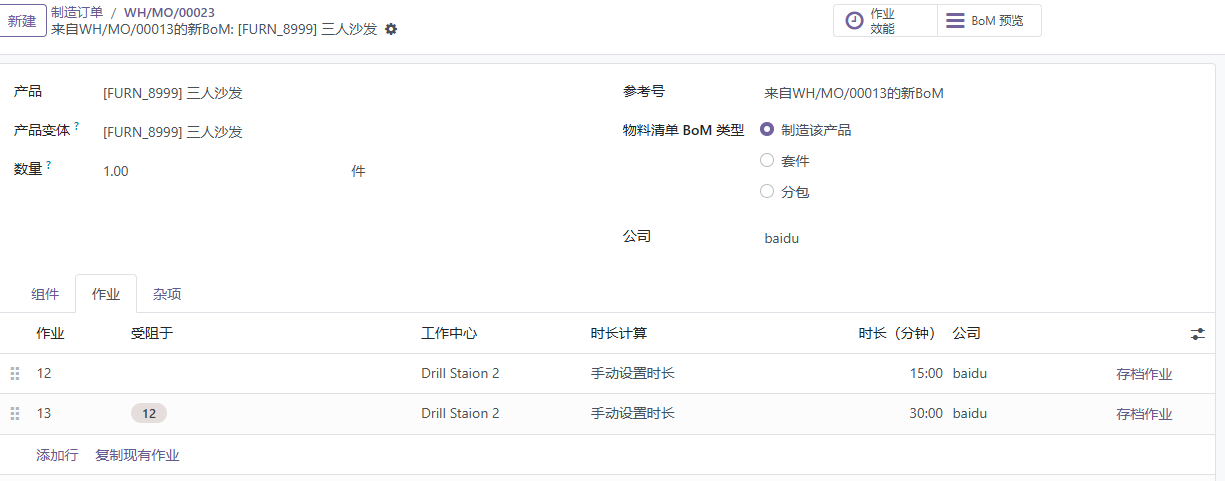Select the 分包 BoM type
This screenshot has height=481, width=1225.
coord(767,191)
